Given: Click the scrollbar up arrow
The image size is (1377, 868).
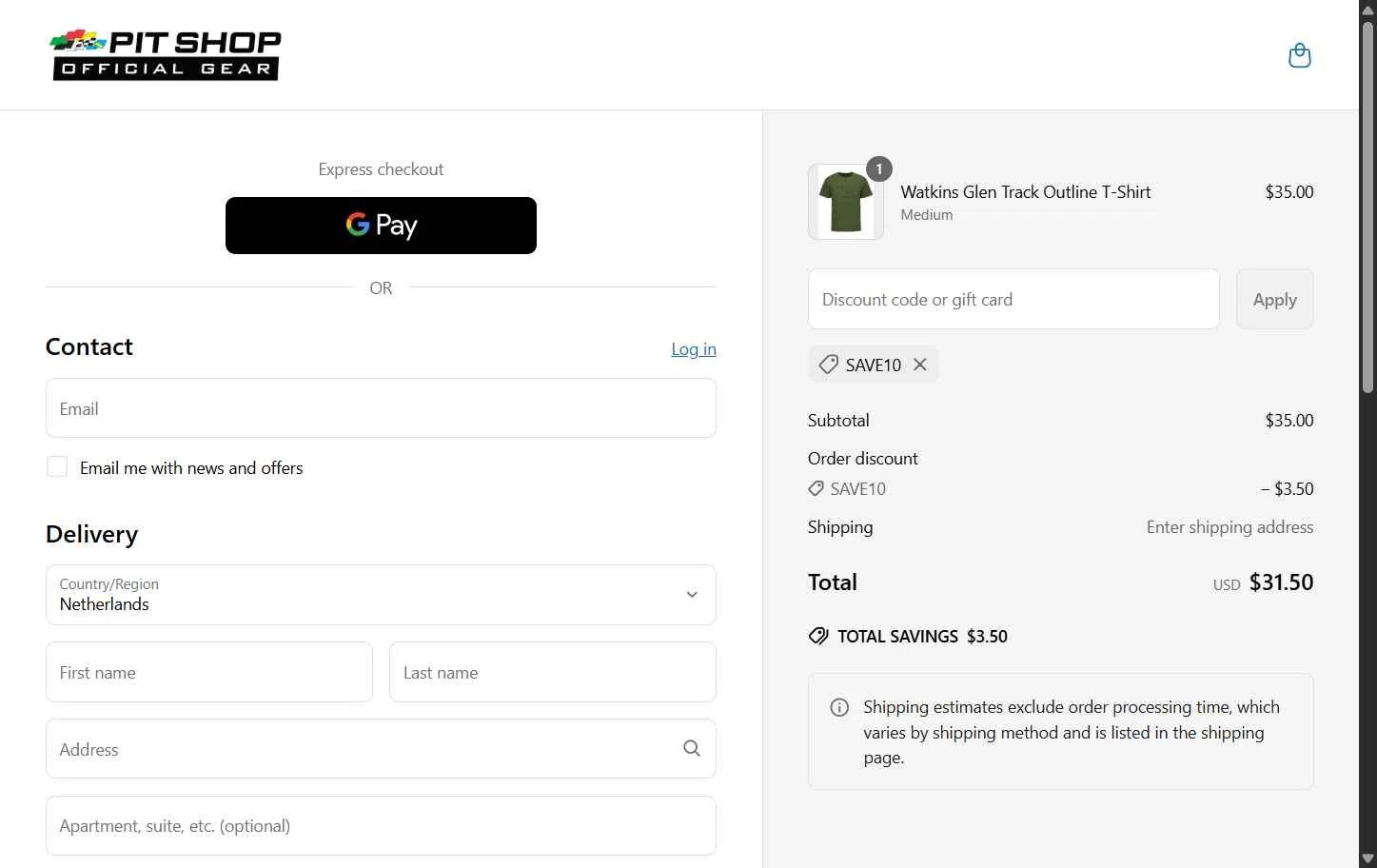Looking at the screenshot, I should [1367, 9].
